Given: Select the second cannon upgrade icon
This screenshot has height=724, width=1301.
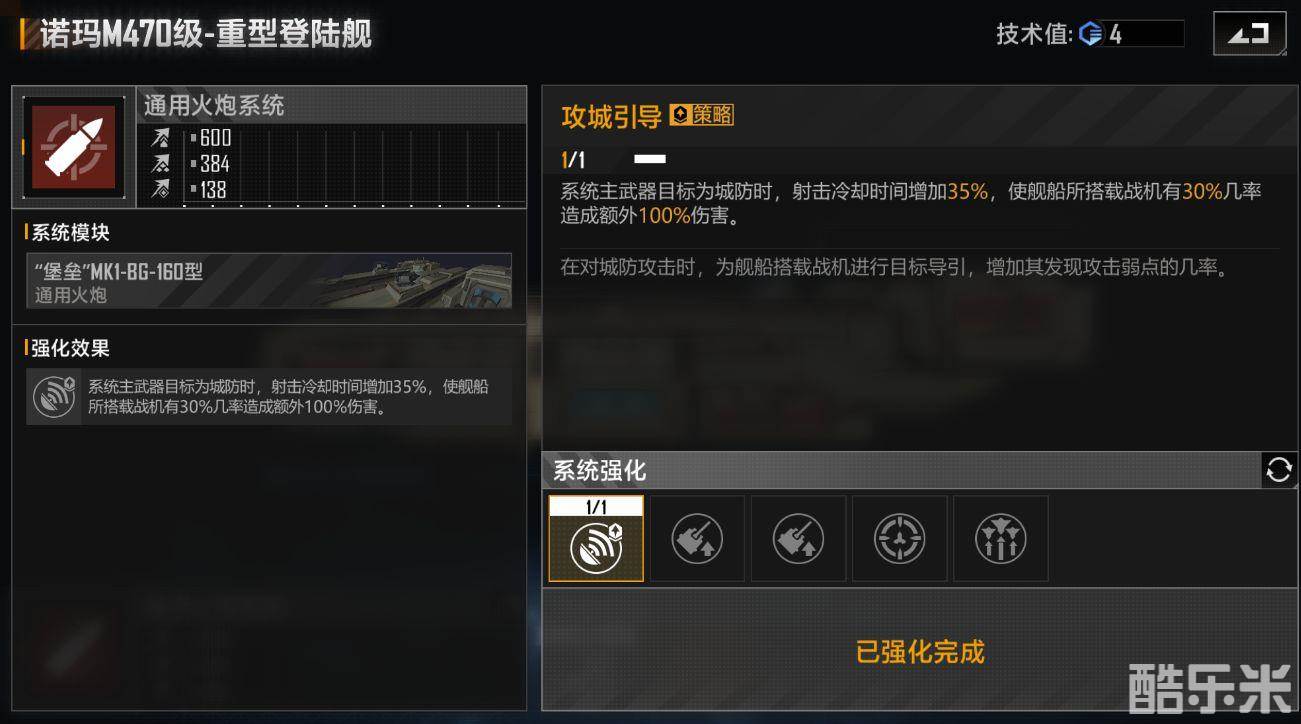Looking at the screenshot, I should point(697,539).
